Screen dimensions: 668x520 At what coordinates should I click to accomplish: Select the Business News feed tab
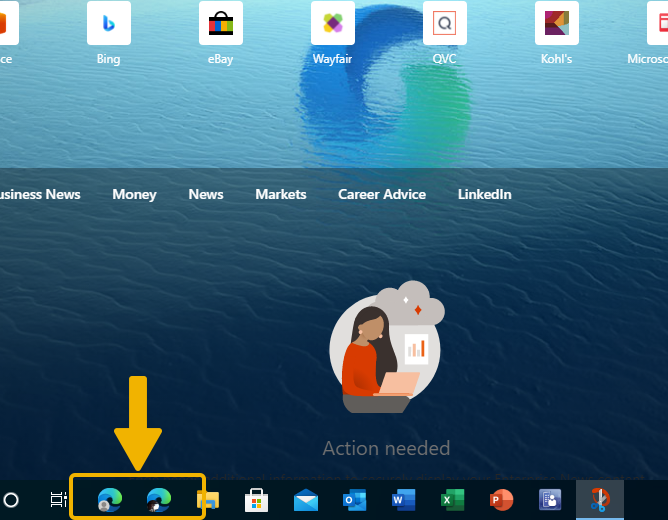coord(40,194)
